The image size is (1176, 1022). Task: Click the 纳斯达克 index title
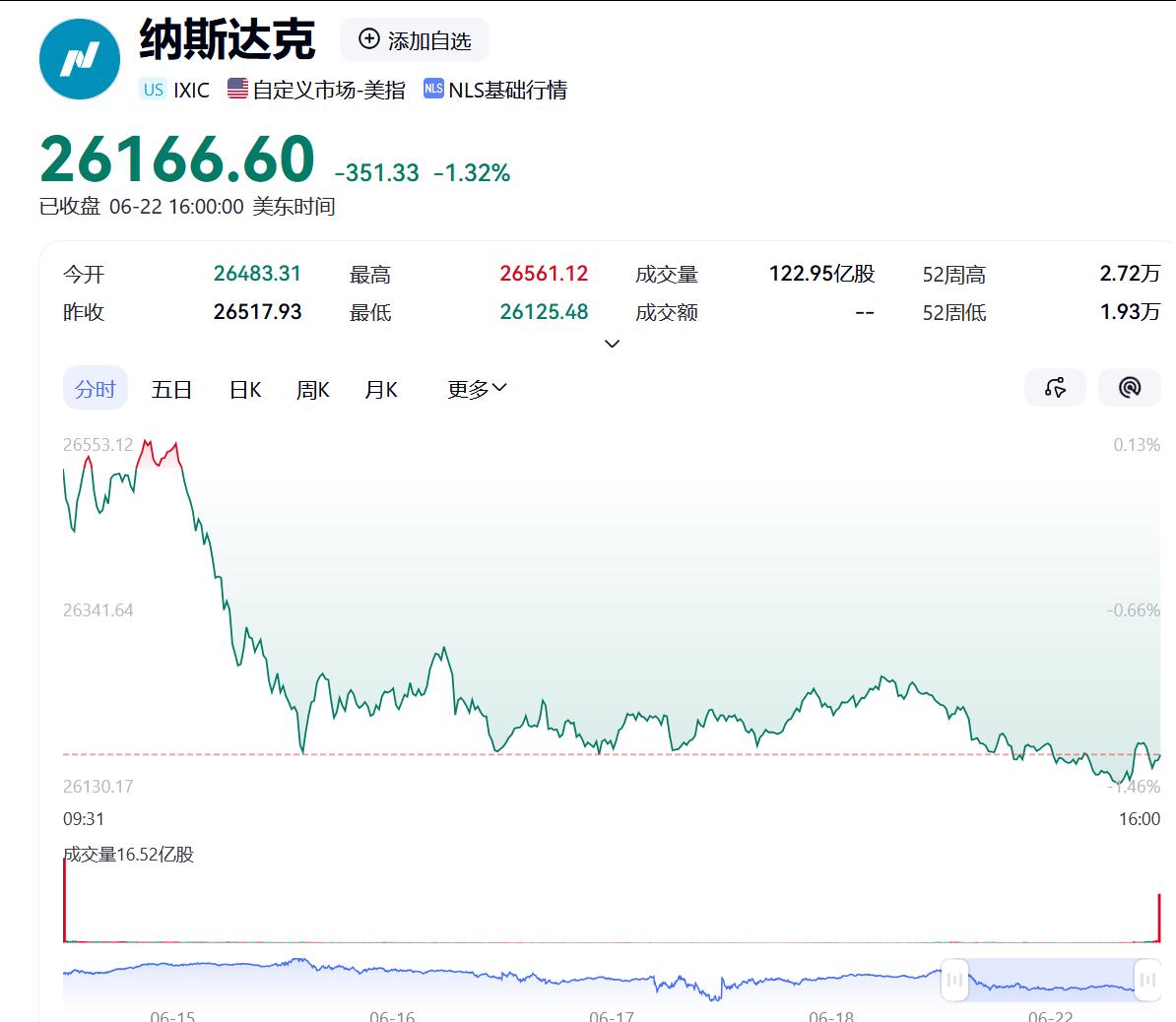[x=228, y=39]
